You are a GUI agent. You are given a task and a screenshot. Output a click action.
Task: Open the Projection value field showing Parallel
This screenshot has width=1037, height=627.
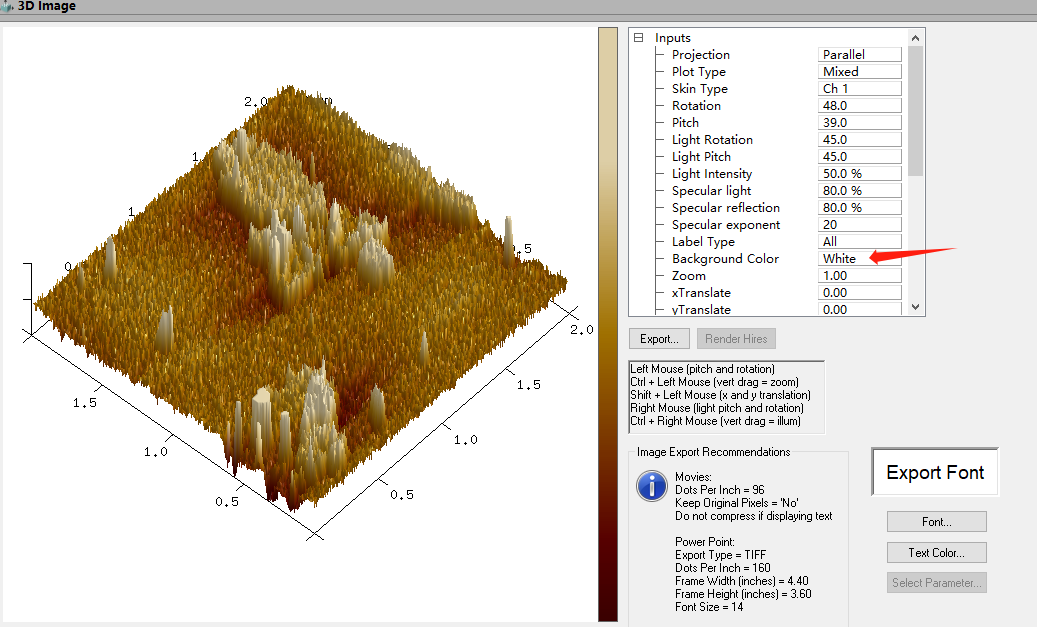(x=859, y=55)
